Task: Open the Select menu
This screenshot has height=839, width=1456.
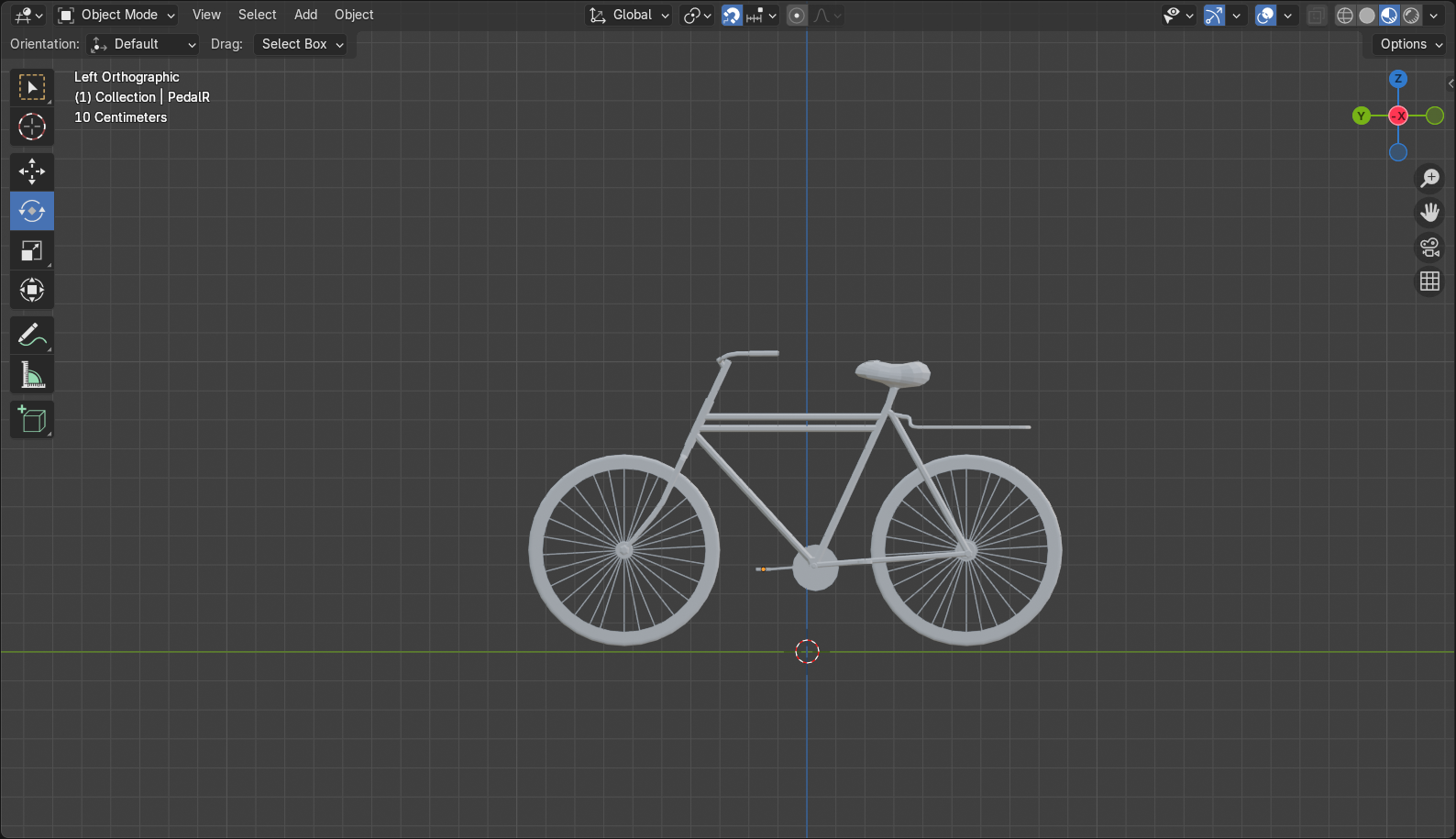Action: pyautogui.click(x=257, y=16)
